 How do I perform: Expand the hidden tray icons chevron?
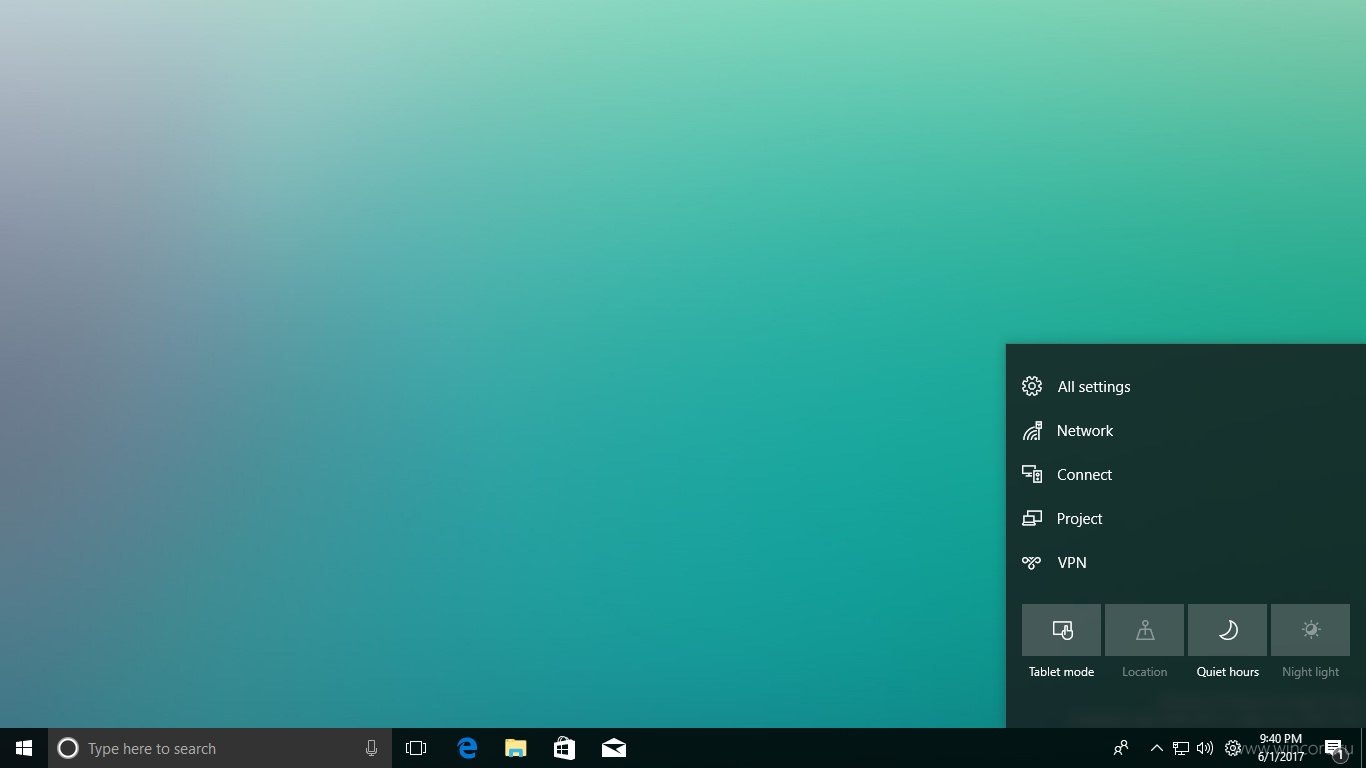[x=1157, y=748]
